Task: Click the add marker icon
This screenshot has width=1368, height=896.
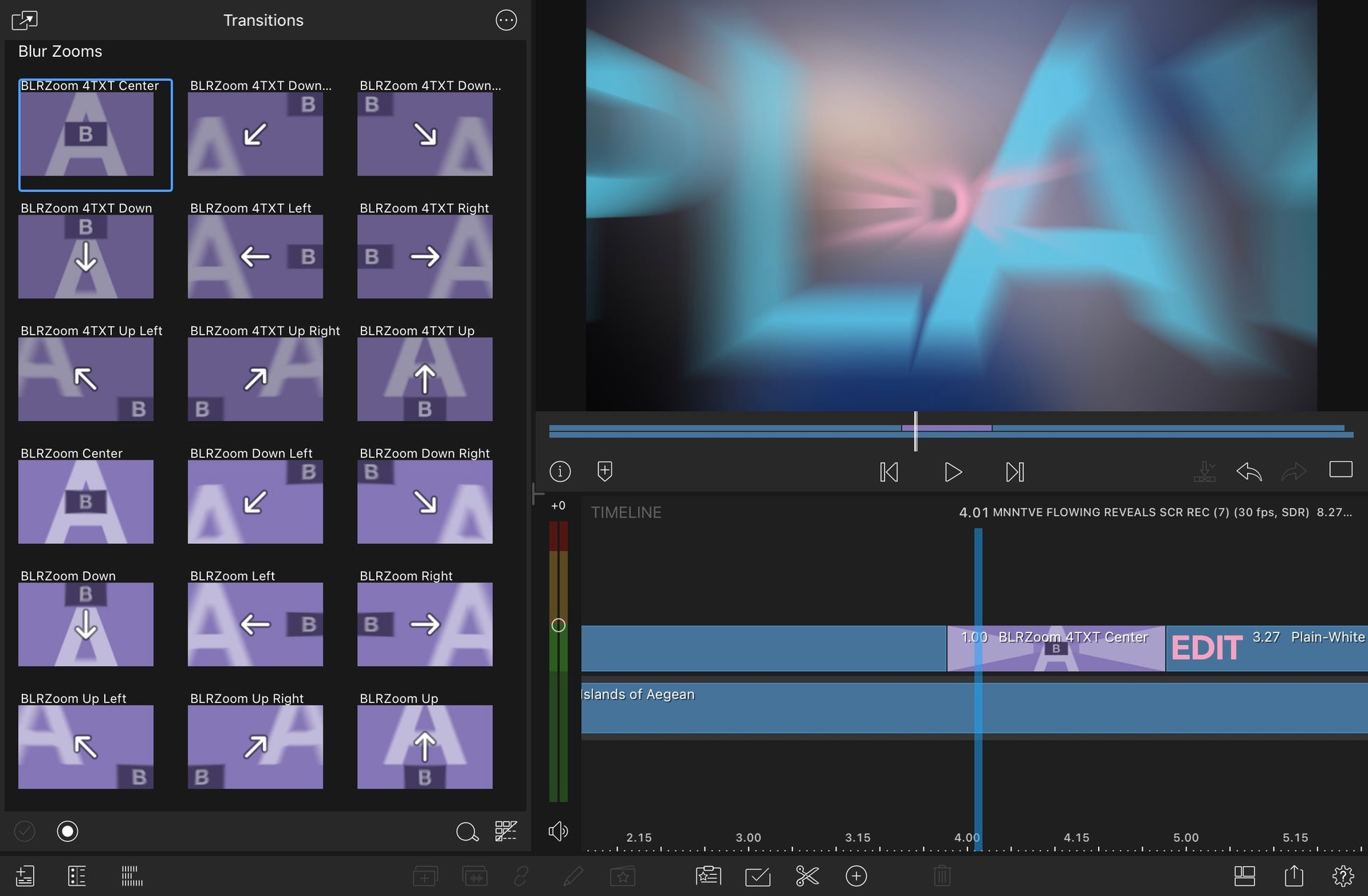Action: 605,471
